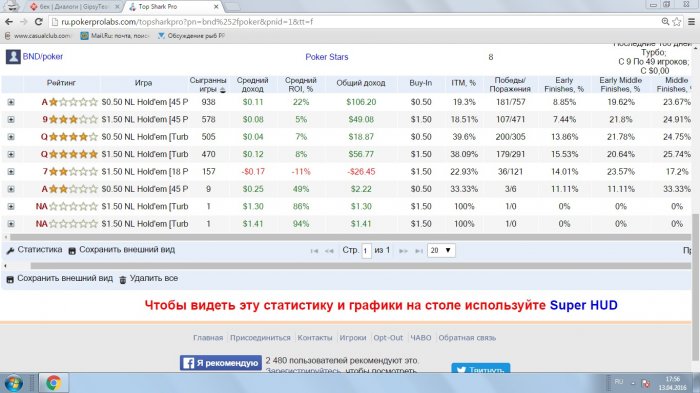
Task: Expand the 578 games $1.50 NL Hold'em row
Action: pyautogui.click(x=11, y=120)
